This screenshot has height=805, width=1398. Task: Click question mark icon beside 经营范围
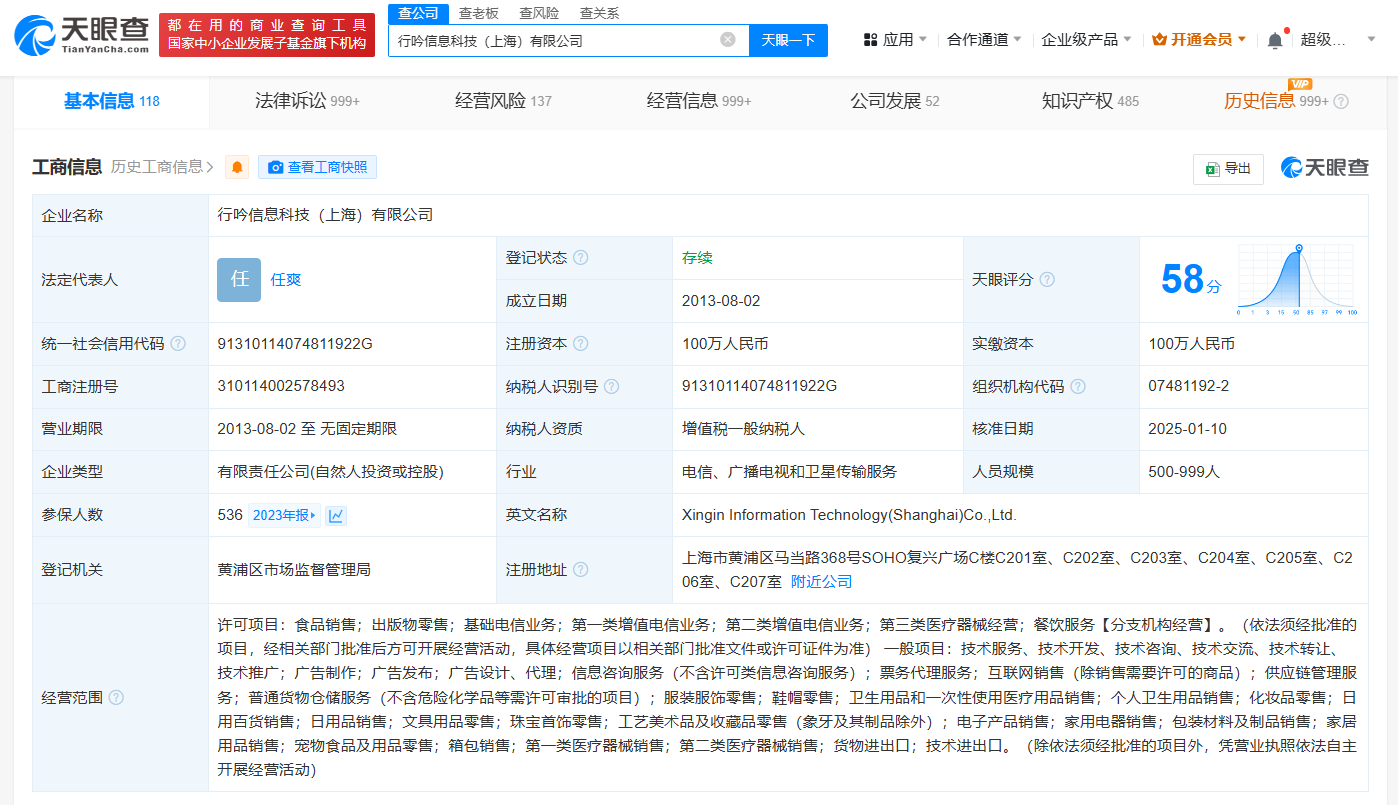point(116,697)
